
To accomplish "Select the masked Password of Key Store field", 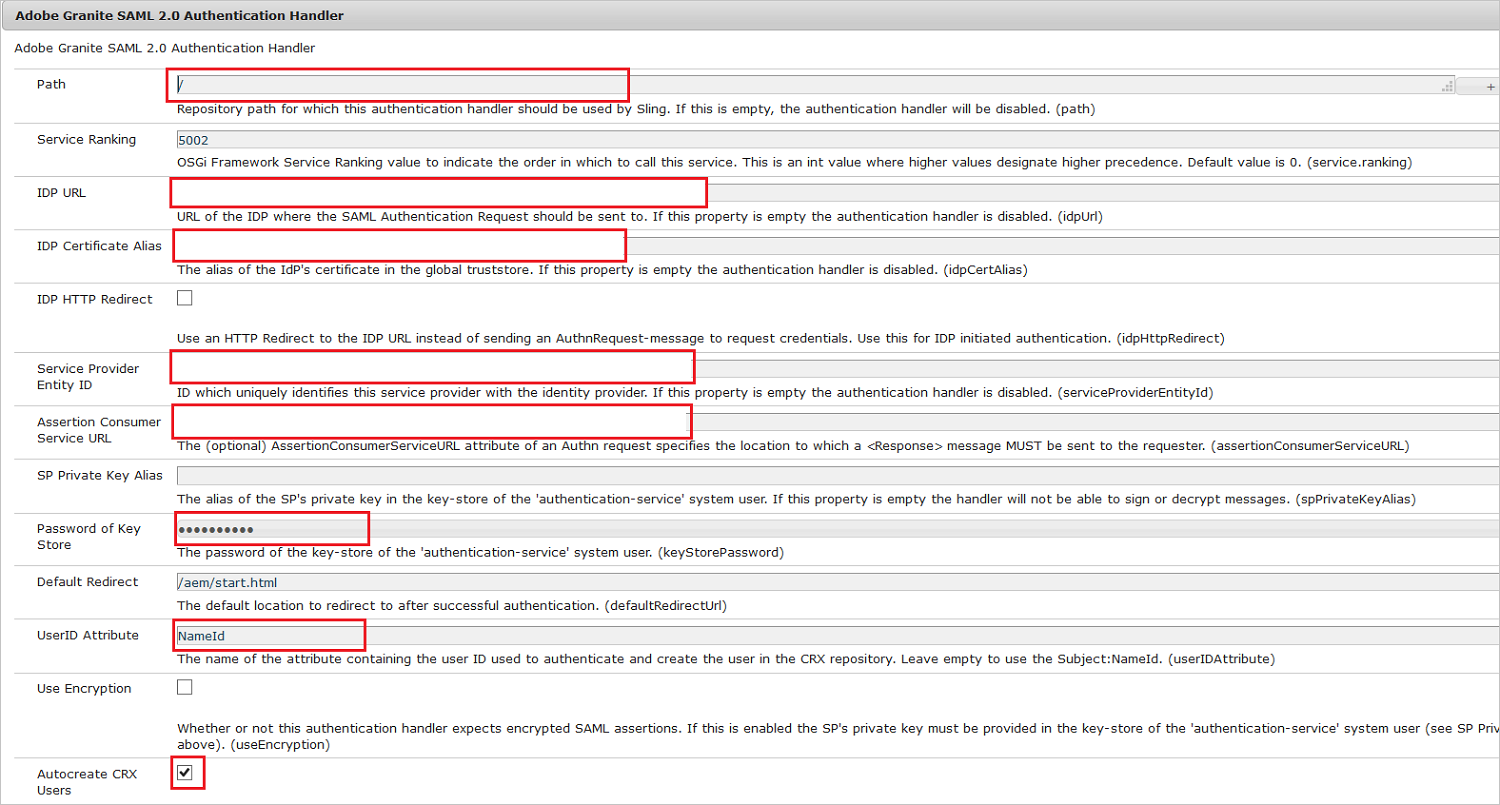I will click(270, 528).
